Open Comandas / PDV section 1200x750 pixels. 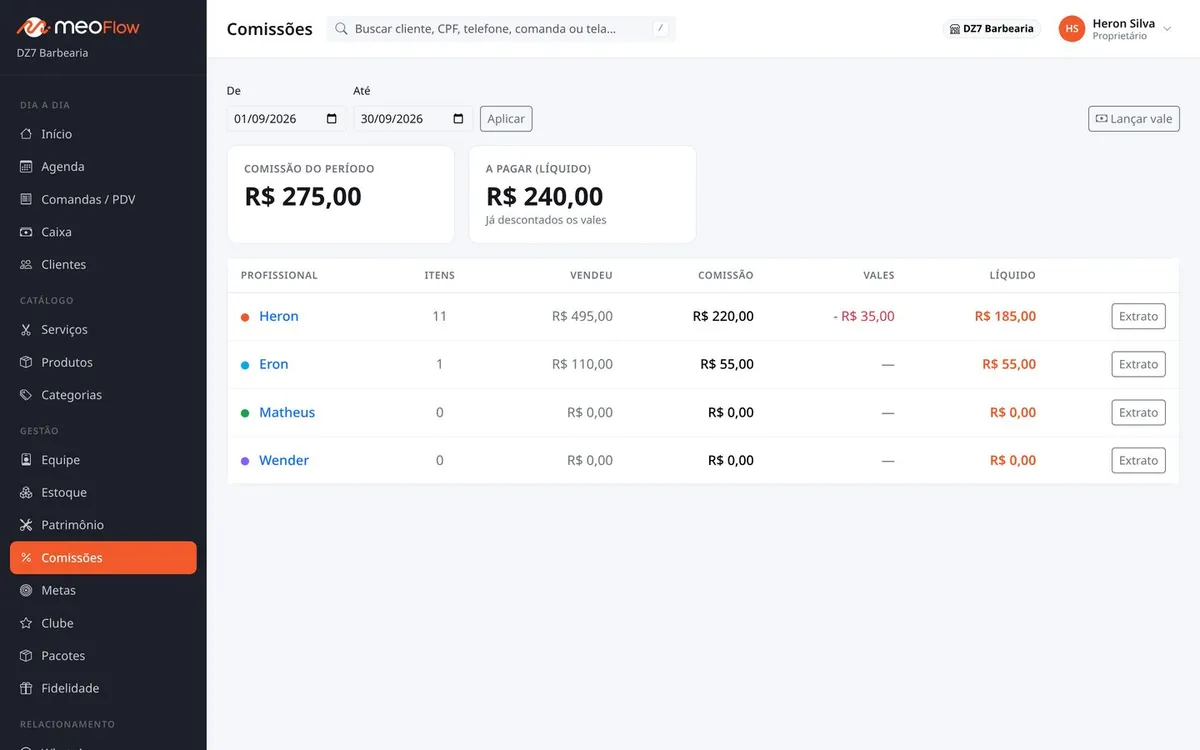pos(103,199)
